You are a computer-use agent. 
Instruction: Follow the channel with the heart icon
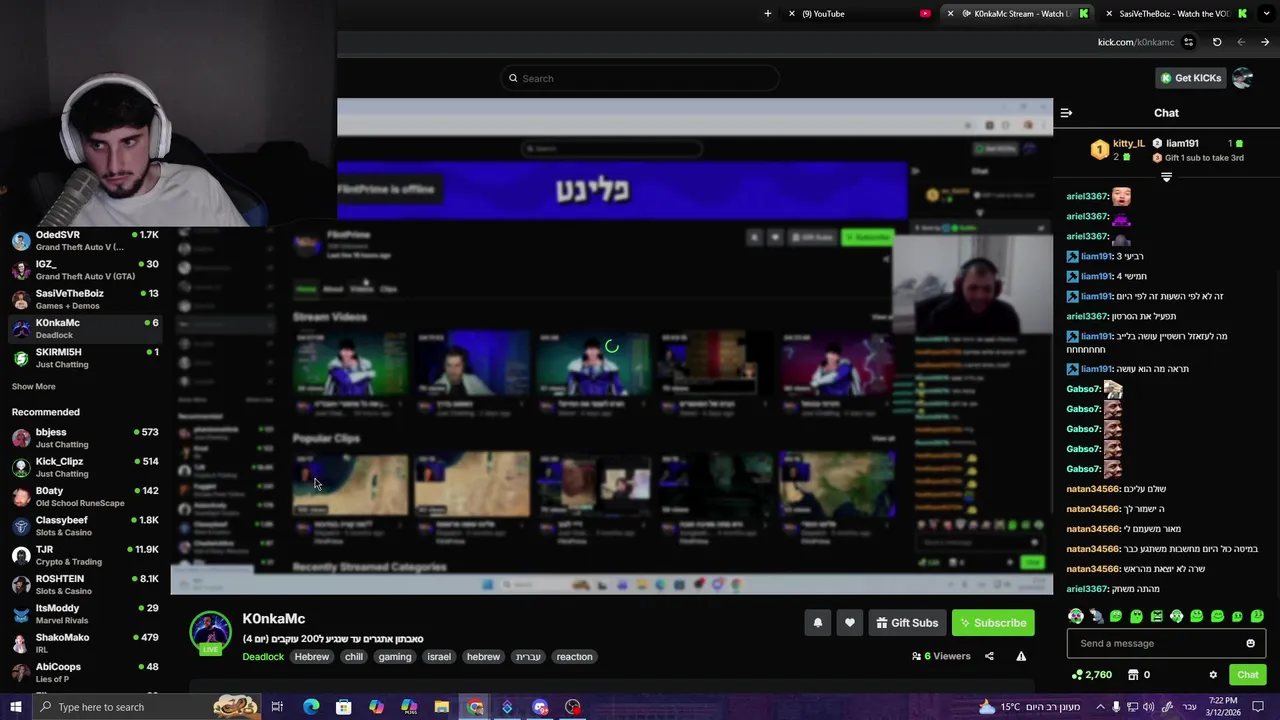(x=850, y=623)
